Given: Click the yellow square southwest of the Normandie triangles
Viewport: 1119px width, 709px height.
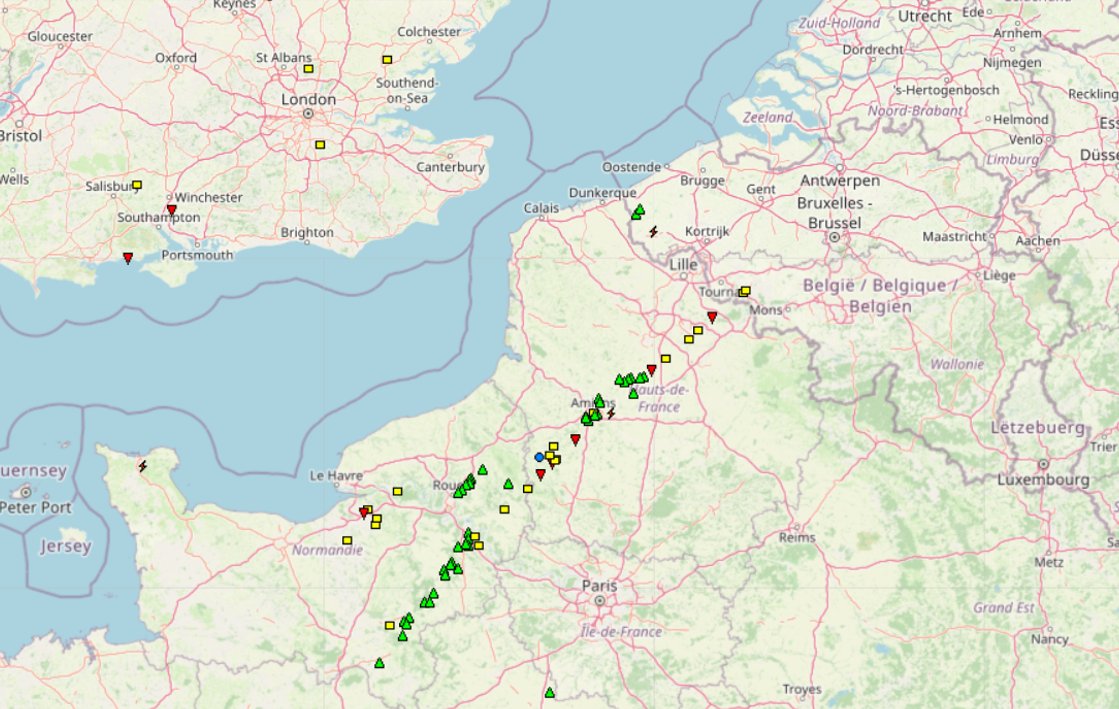Looking at the screenshot, I should click(x=388, y=623).
